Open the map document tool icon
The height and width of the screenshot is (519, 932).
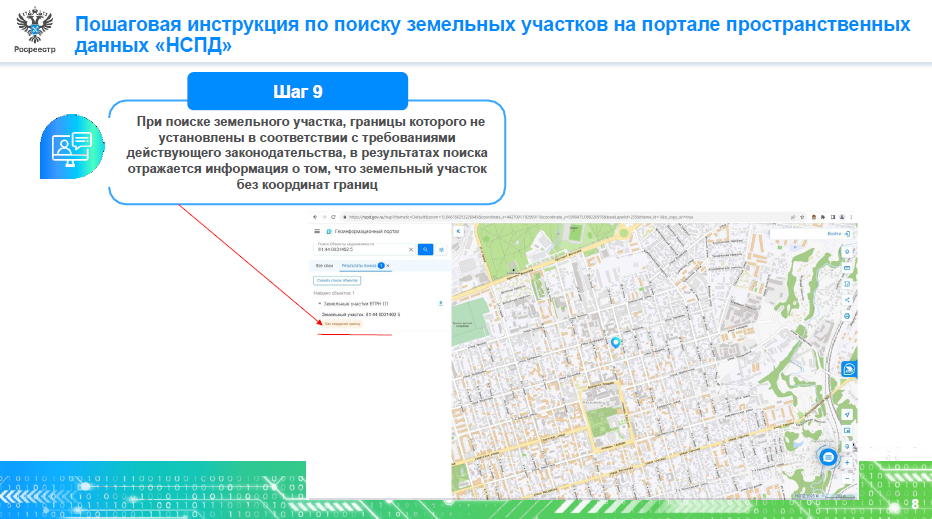pos(847,284)
